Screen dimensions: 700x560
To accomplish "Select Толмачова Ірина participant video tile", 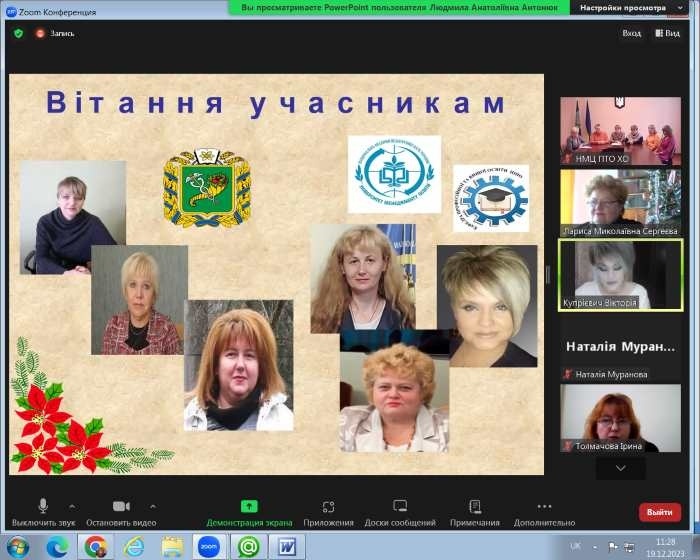I will tap(619, 418).
